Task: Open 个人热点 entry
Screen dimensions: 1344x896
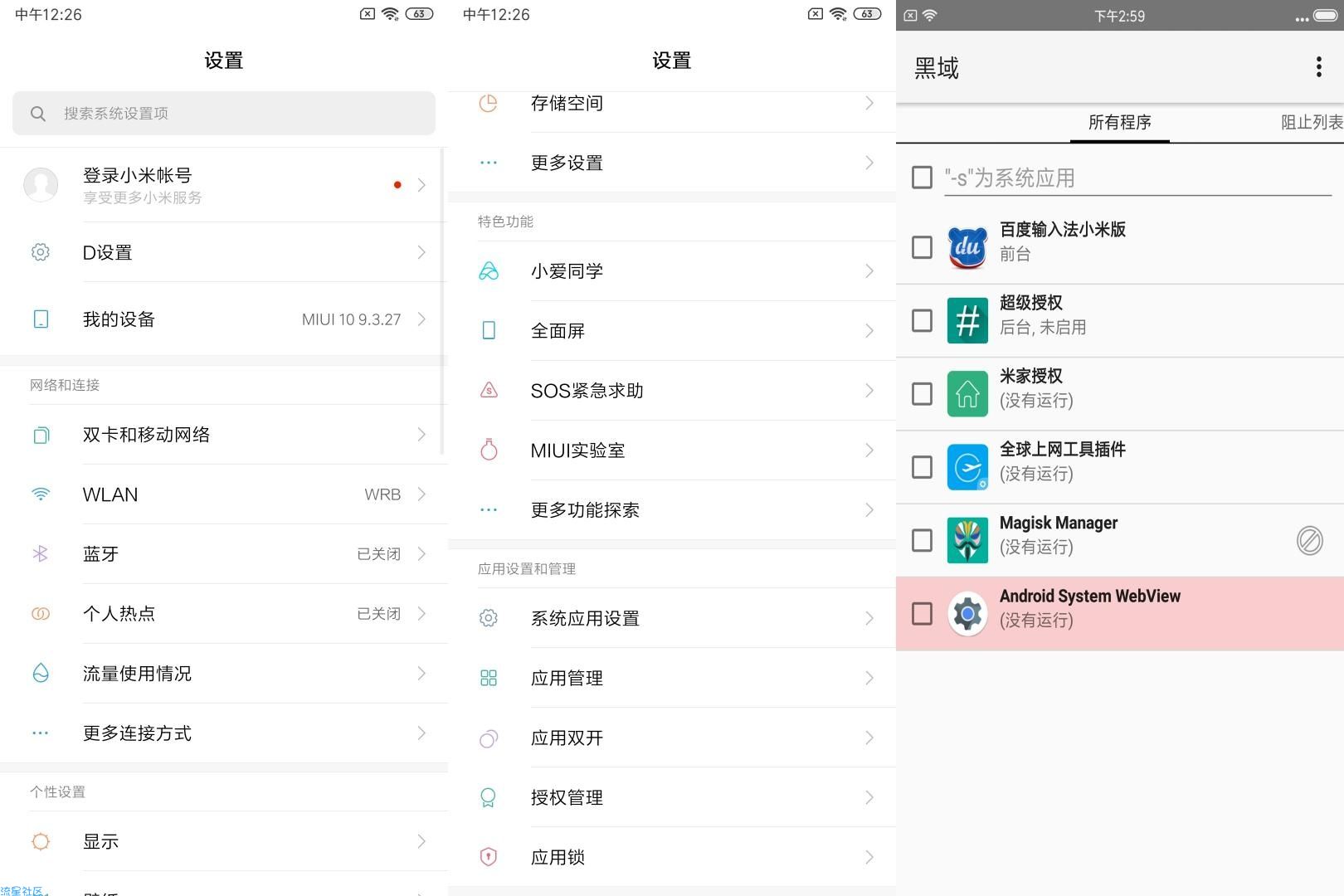Action: tap(224, 614)
